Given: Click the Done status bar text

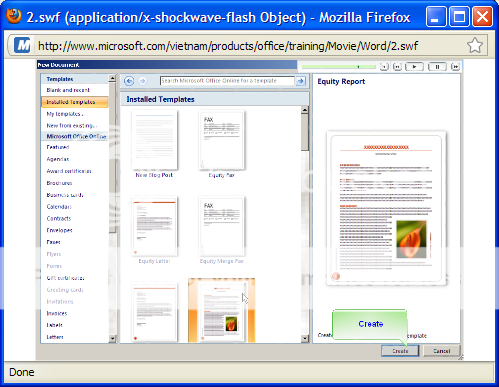Looking at the screenshot, I should [22, 372].
